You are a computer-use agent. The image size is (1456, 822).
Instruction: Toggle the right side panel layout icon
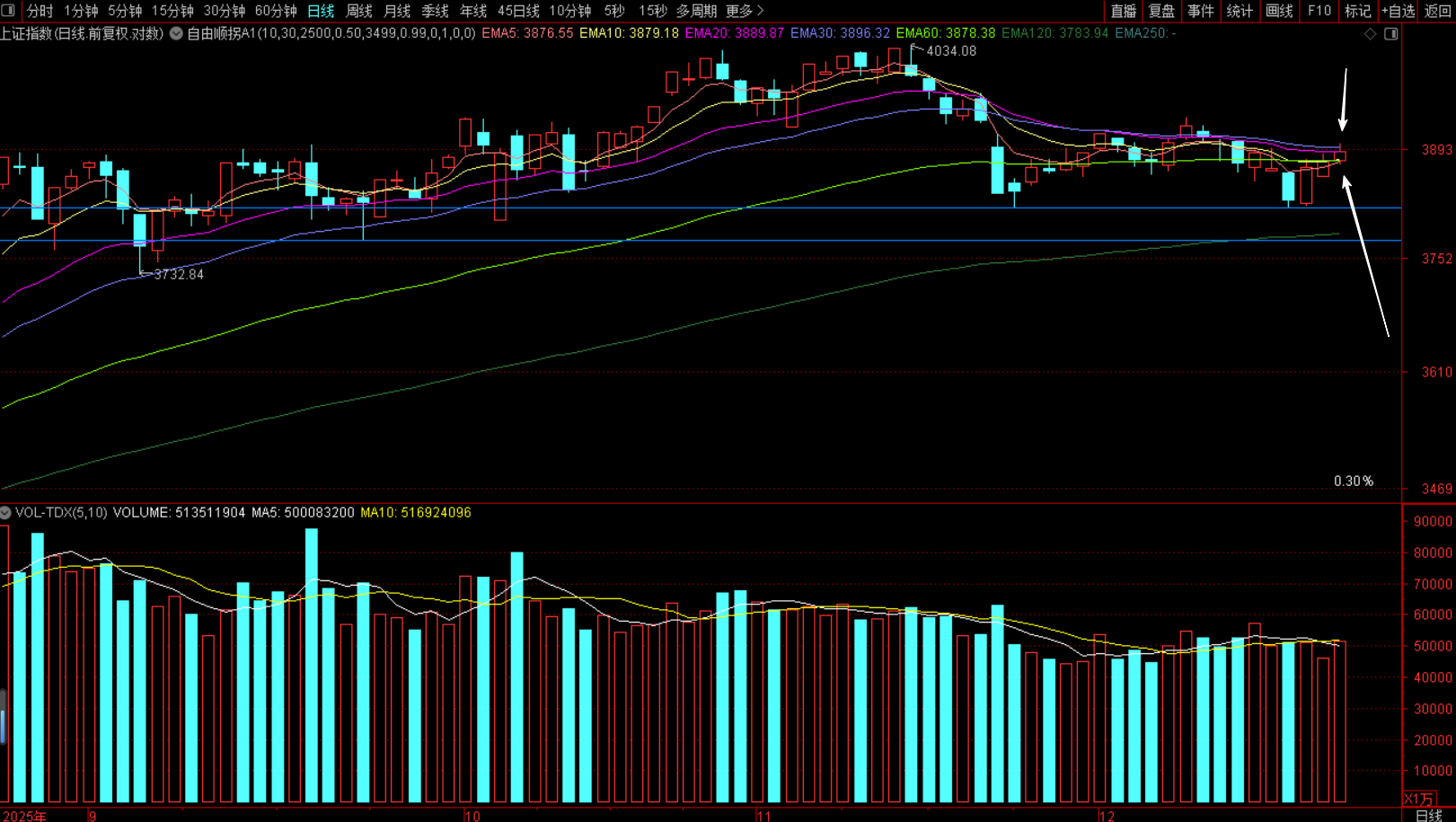1391,33
